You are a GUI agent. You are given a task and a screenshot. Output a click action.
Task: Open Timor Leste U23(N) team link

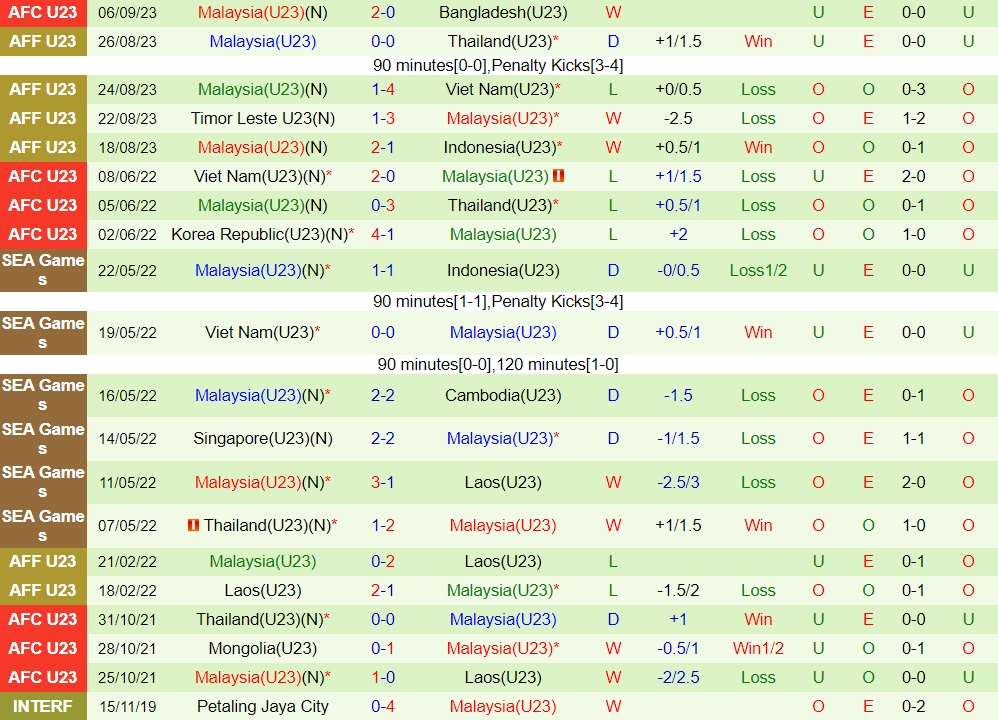(262, 118)
